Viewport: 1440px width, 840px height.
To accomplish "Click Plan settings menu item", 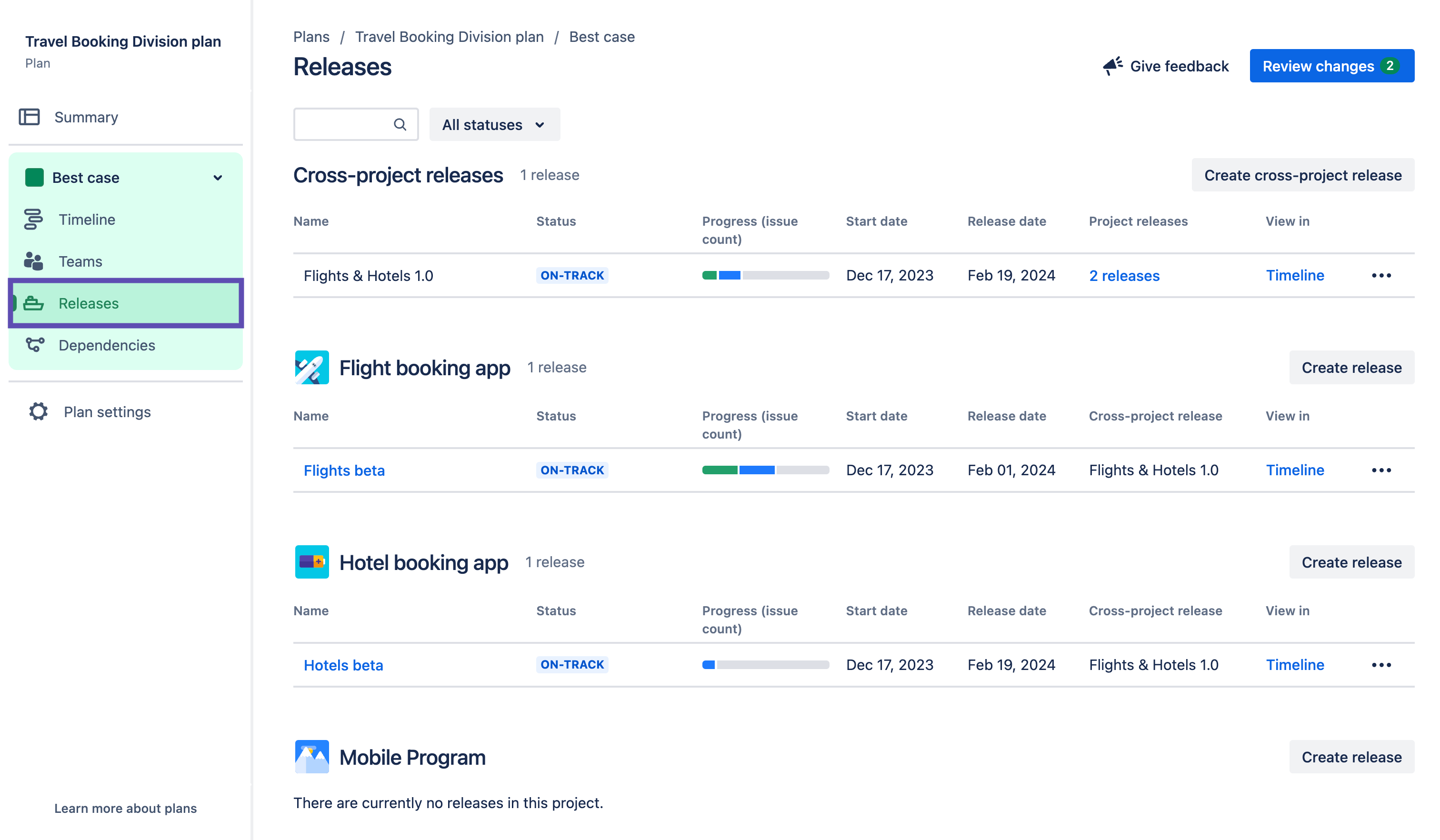I will tap(107, 411).
